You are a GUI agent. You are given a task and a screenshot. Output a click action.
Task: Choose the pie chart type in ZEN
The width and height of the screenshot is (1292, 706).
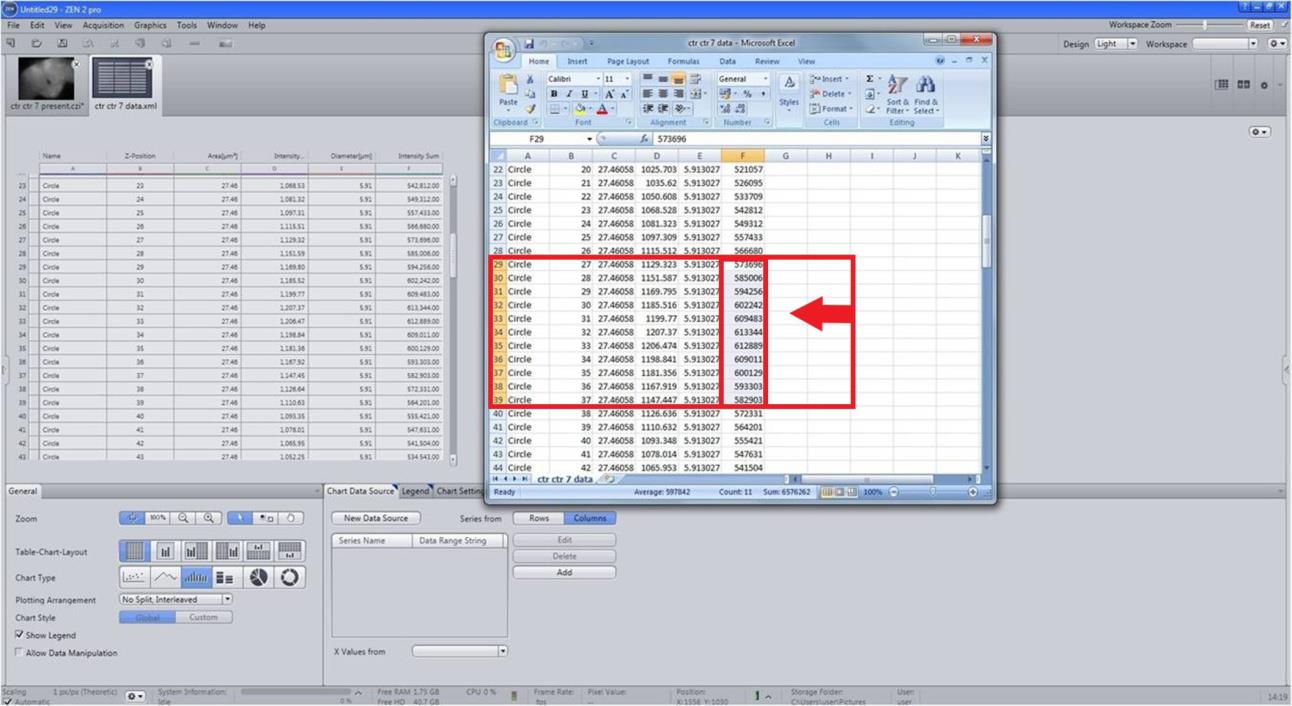259,578
